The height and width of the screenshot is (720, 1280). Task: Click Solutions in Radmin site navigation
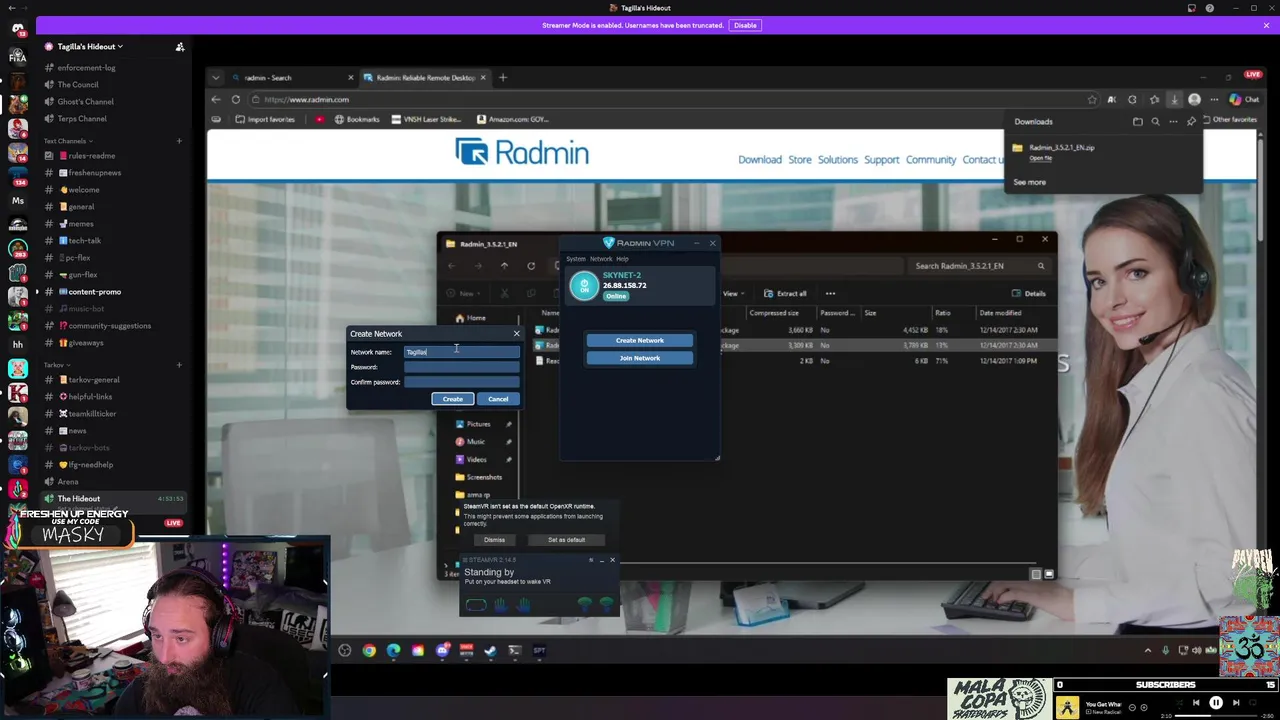[838, 160]
